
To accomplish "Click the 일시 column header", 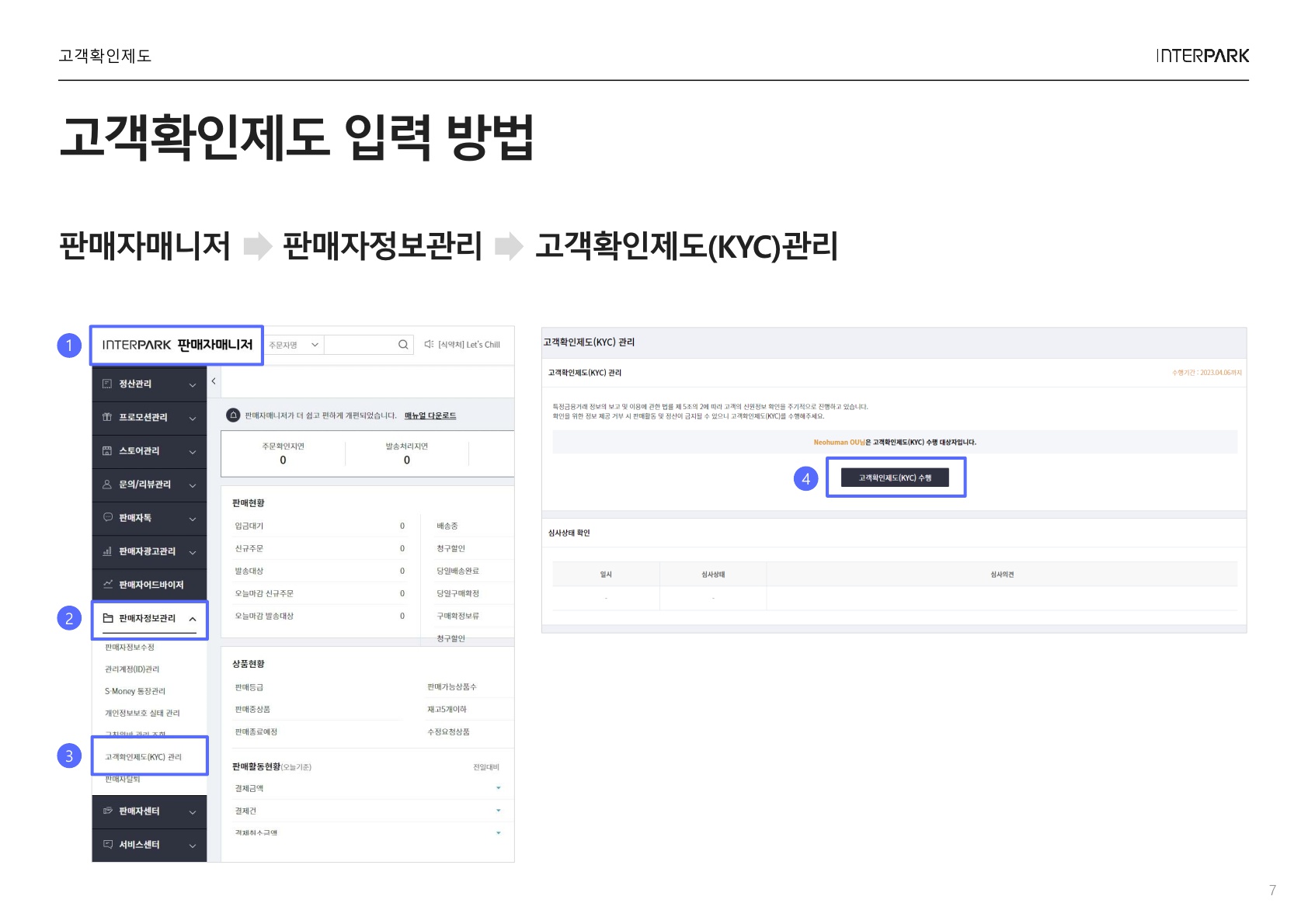I will click(x=606, y=575).
